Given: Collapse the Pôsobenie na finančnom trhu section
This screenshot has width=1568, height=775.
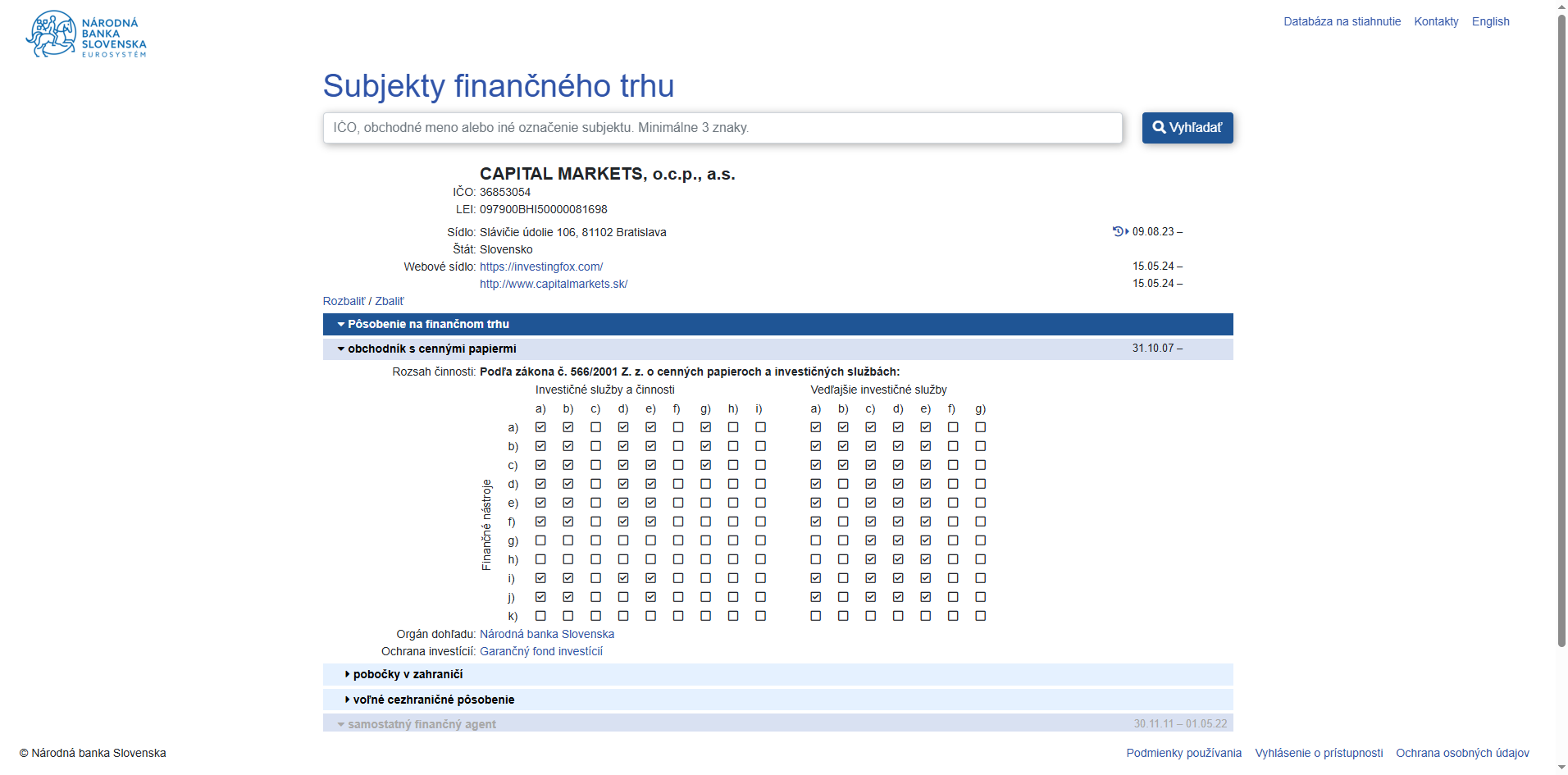Looking at the screenshot, I should tap(777, 324).
